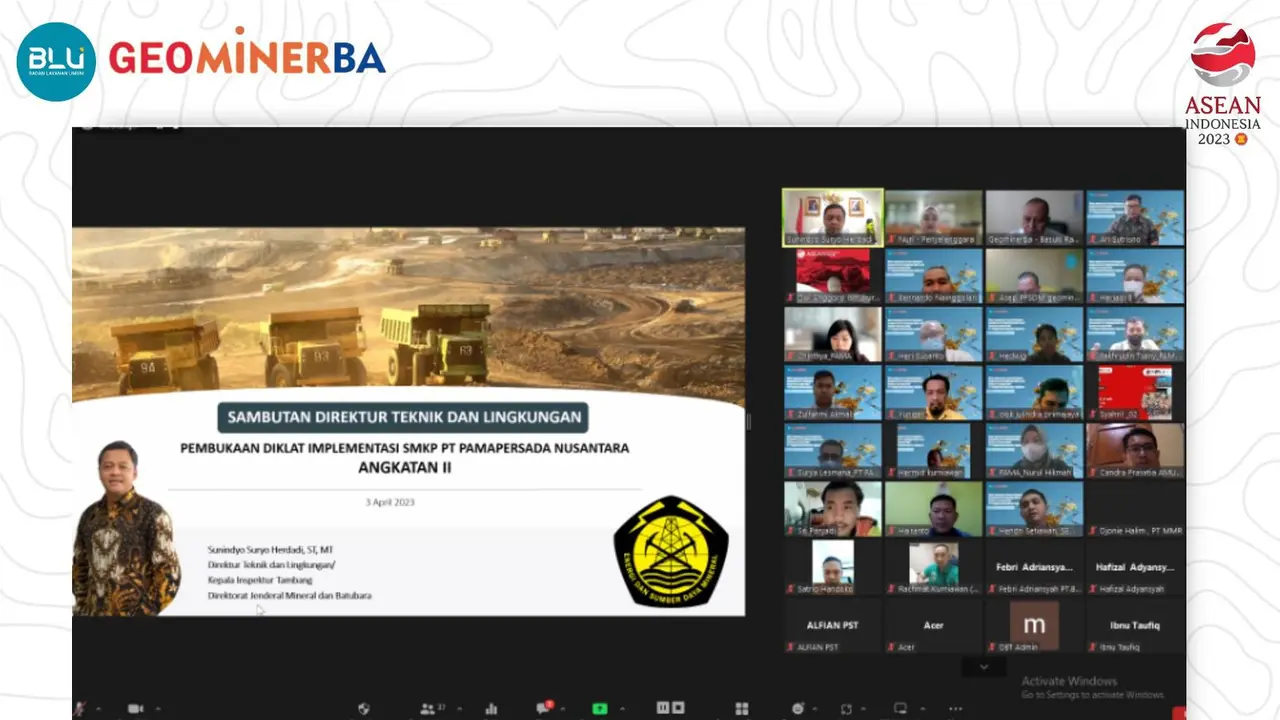Click the '3 April 2023' date text
This screenshot has height=720, width=1280.
389,502
